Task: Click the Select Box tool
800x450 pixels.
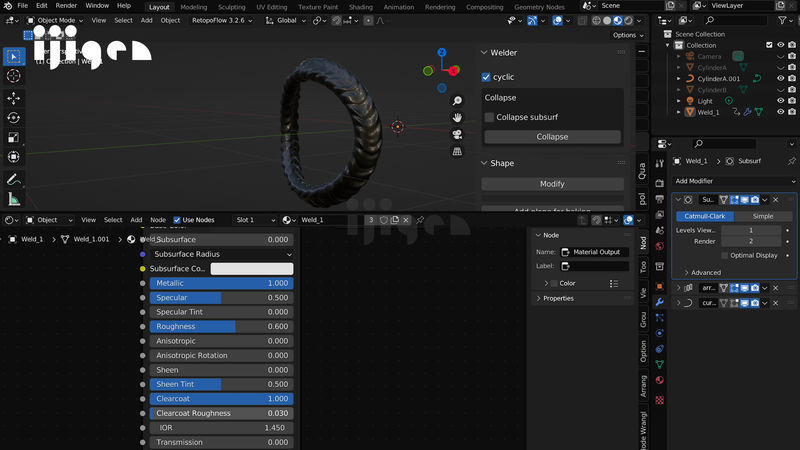Action: pyautogui.click(x=14, y=57)
